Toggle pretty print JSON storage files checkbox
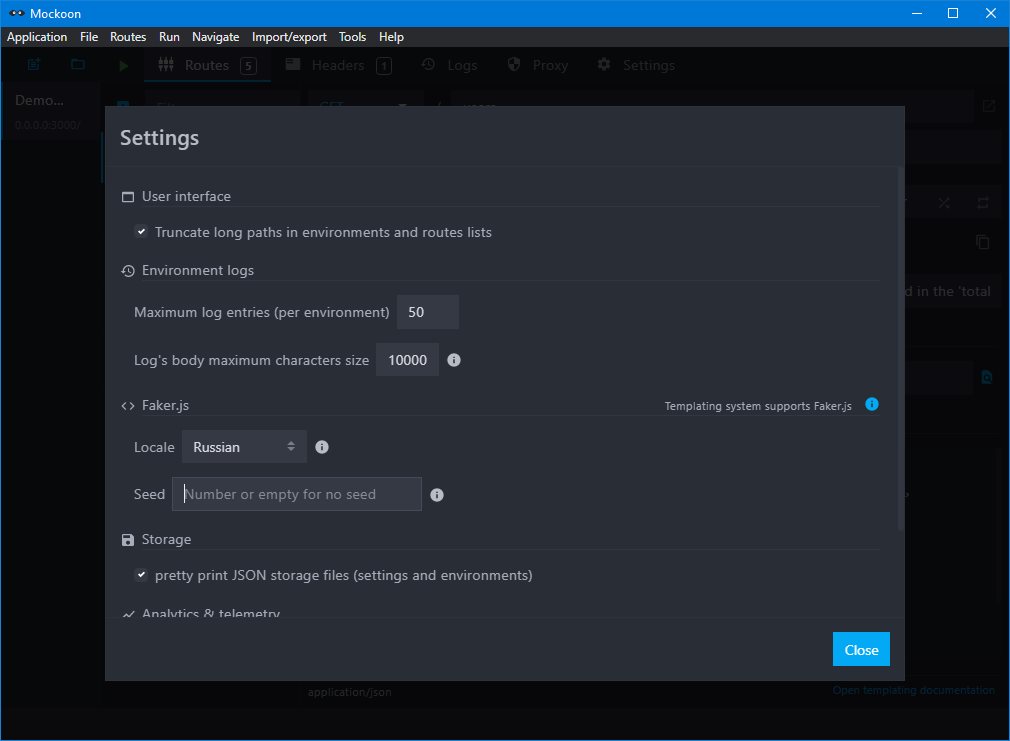The width and height of the screenshot is (1010, 741). pyautogui.click(x=140, y=574)
